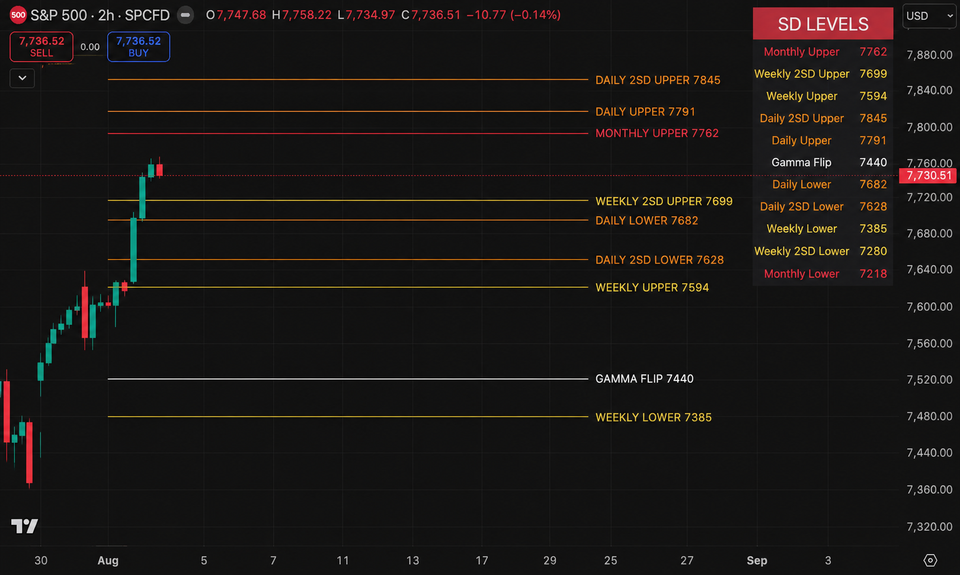960x575 pixels.
Task: Click the Daily Lower table row
Action: [823, 184]
